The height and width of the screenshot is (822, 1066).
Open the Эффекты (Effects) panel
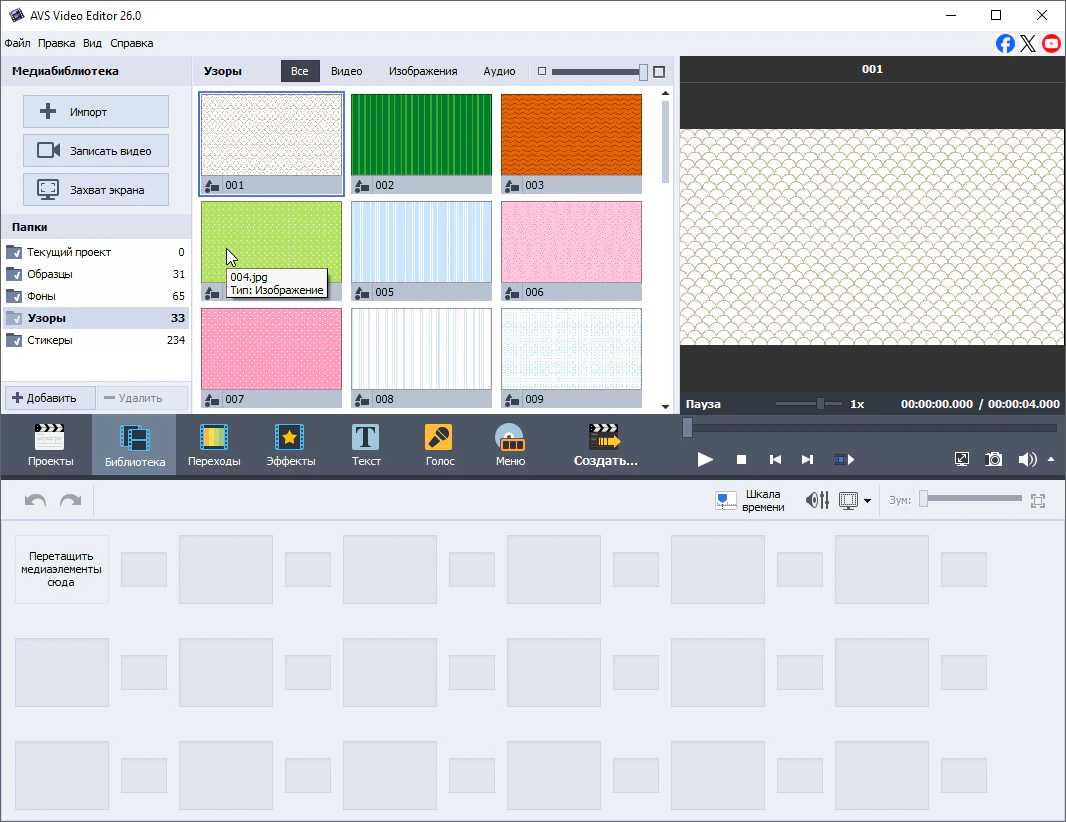tap(290, 445)
